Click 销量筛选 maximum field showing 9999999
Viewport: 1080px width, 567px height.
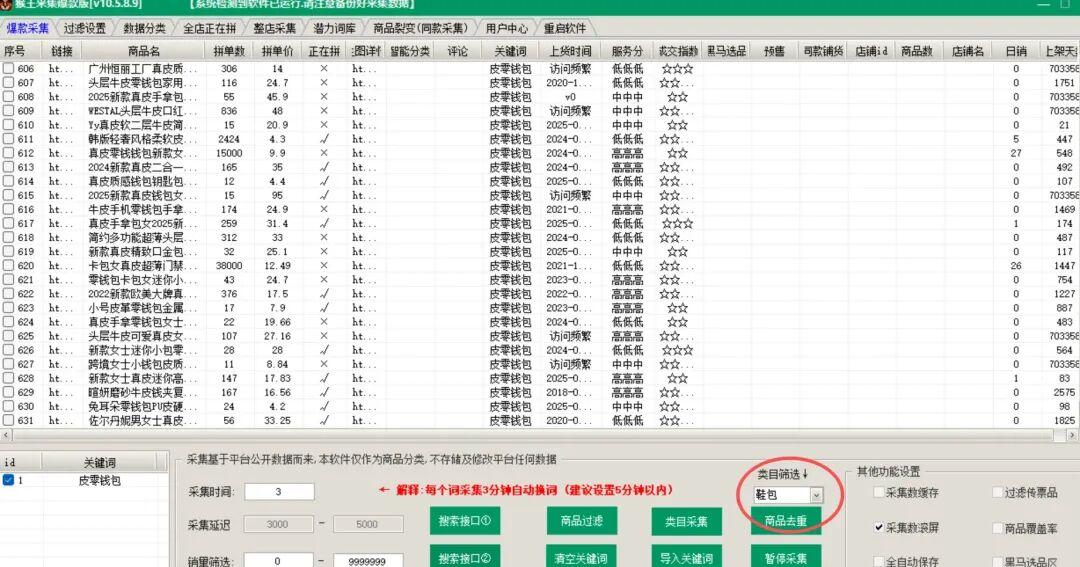click(367, 561)
